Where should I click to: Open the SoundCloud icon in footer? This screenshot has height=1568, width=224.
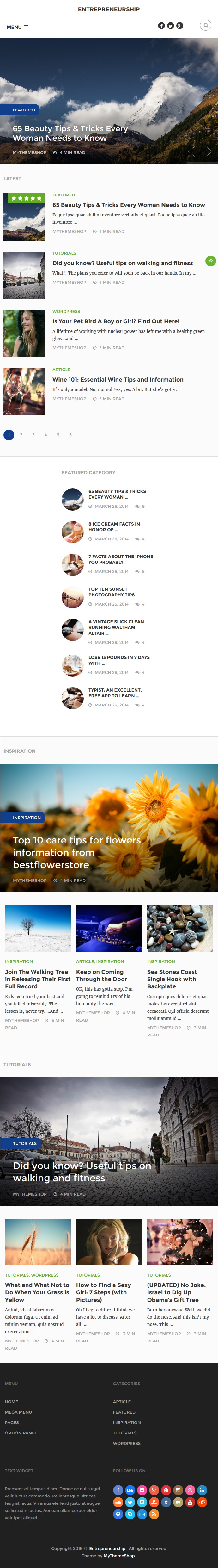coord(118,1502)
